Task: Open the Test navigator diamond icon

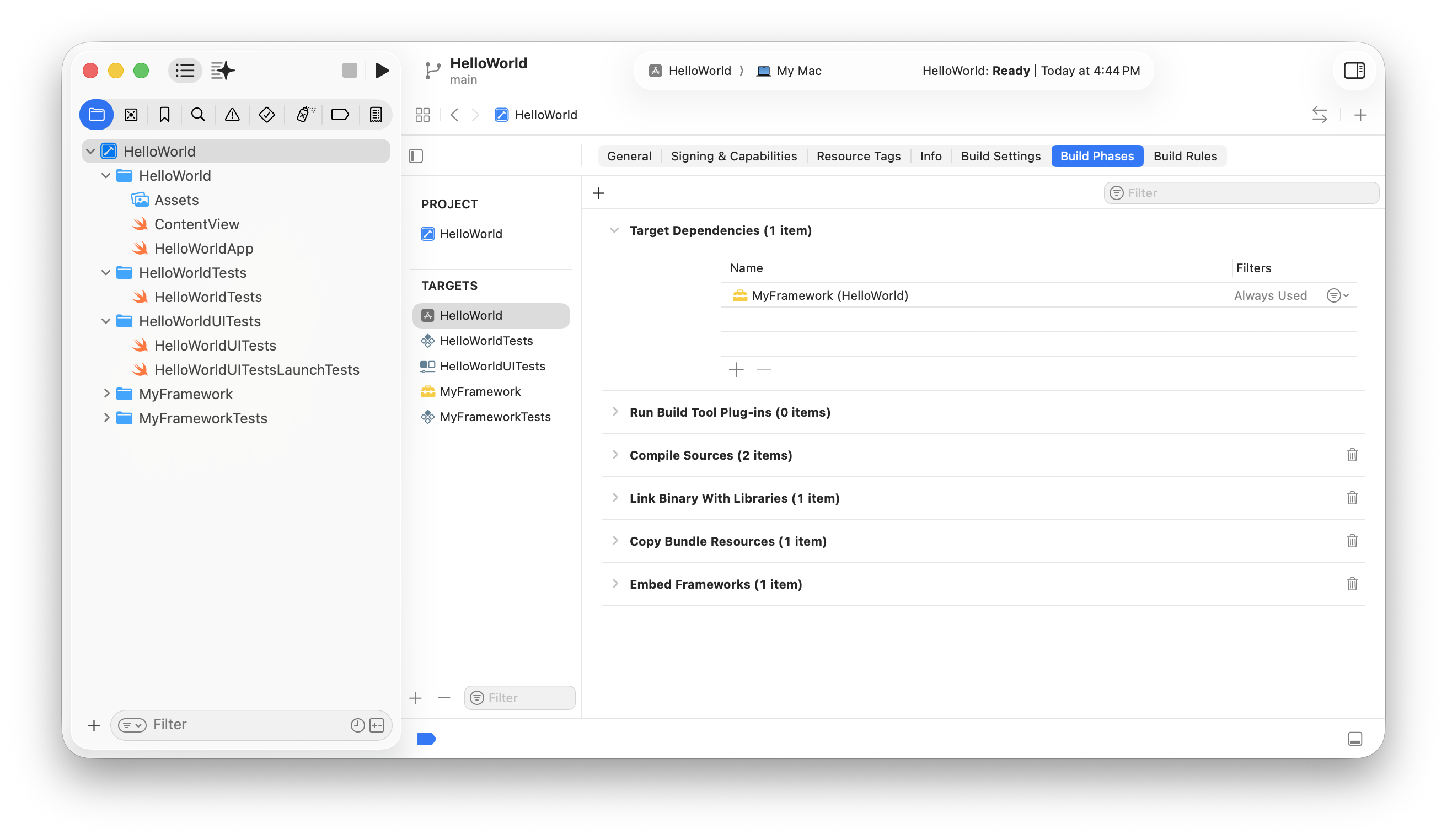Action: [266, 115]
